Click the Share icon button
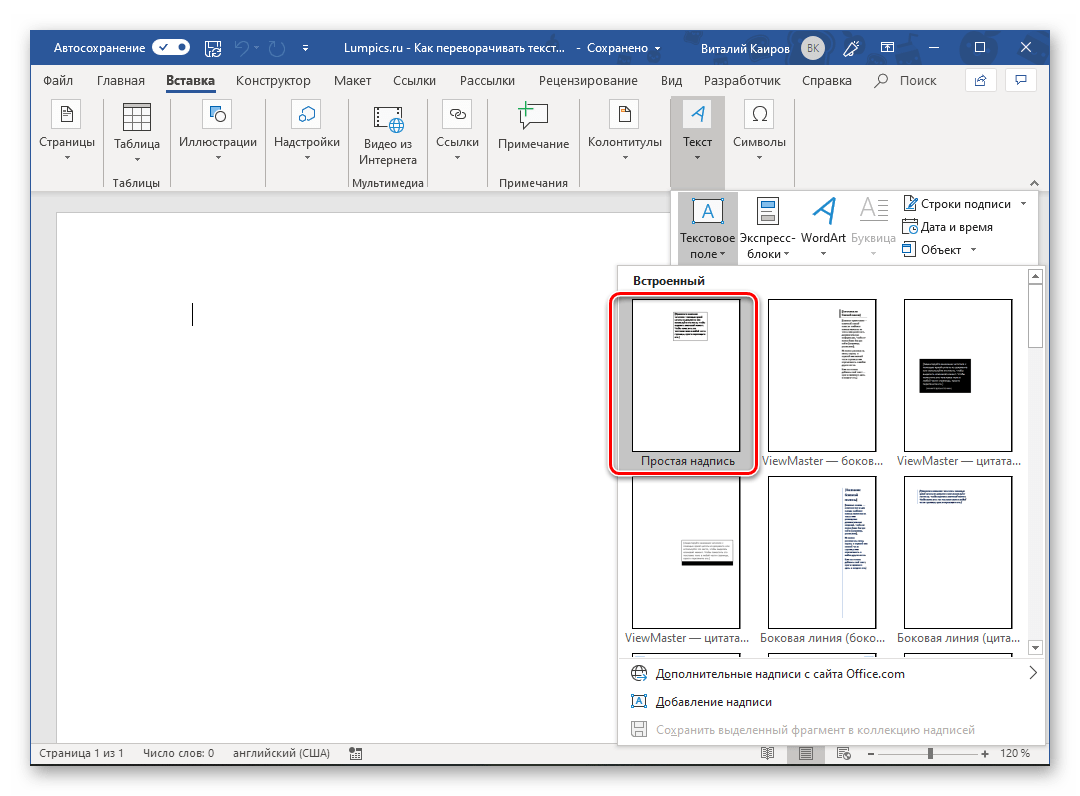 click(981, 81)
